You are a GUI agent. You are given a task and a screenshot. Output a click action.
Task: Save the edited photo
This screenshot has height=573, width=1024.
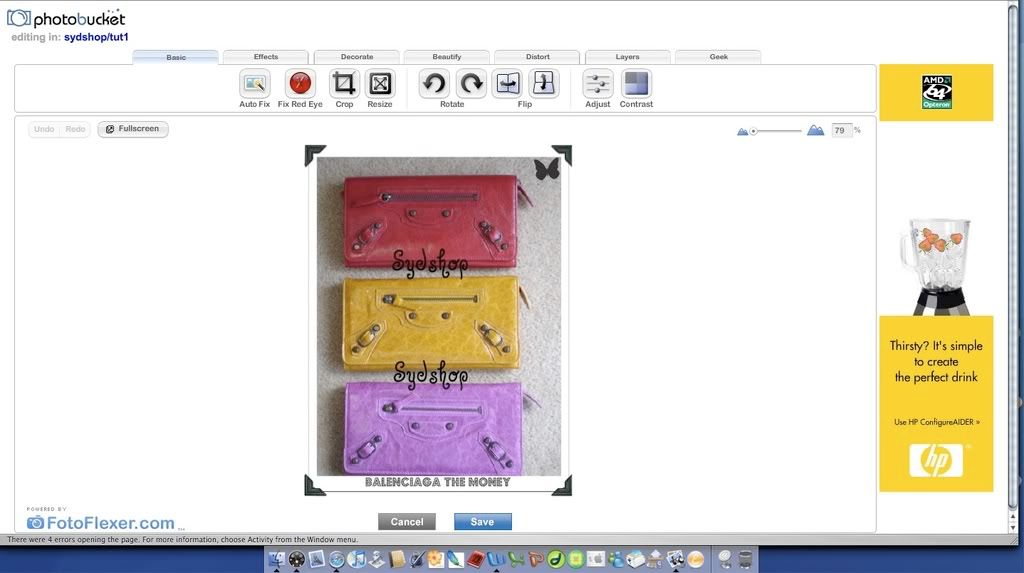(x=483, y=521)
